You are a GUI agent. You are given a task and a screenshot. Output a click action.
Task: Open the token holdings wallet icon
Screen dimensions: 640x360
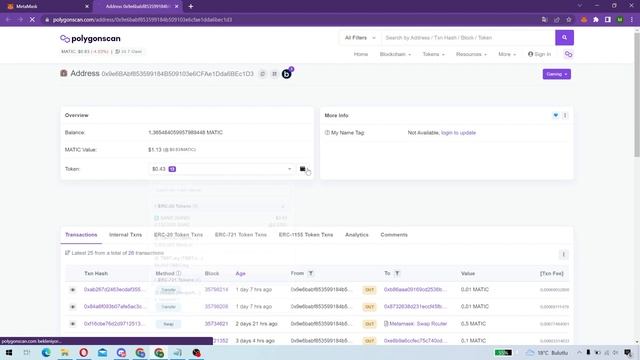tap(302, 169)
